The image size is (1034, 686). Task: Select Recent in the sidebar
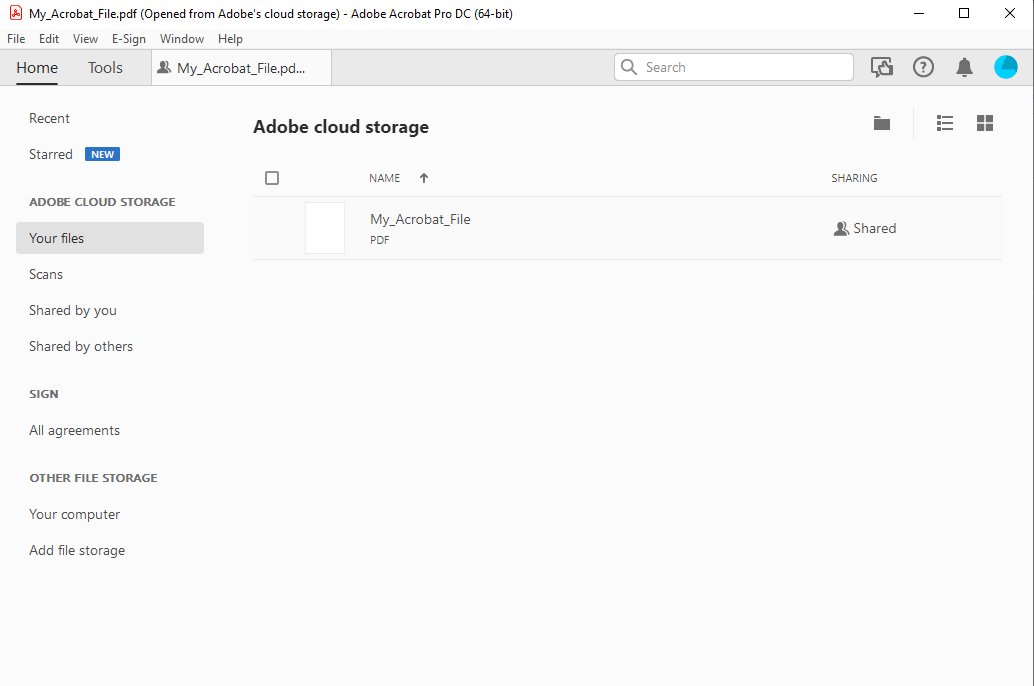click(49, 119)
